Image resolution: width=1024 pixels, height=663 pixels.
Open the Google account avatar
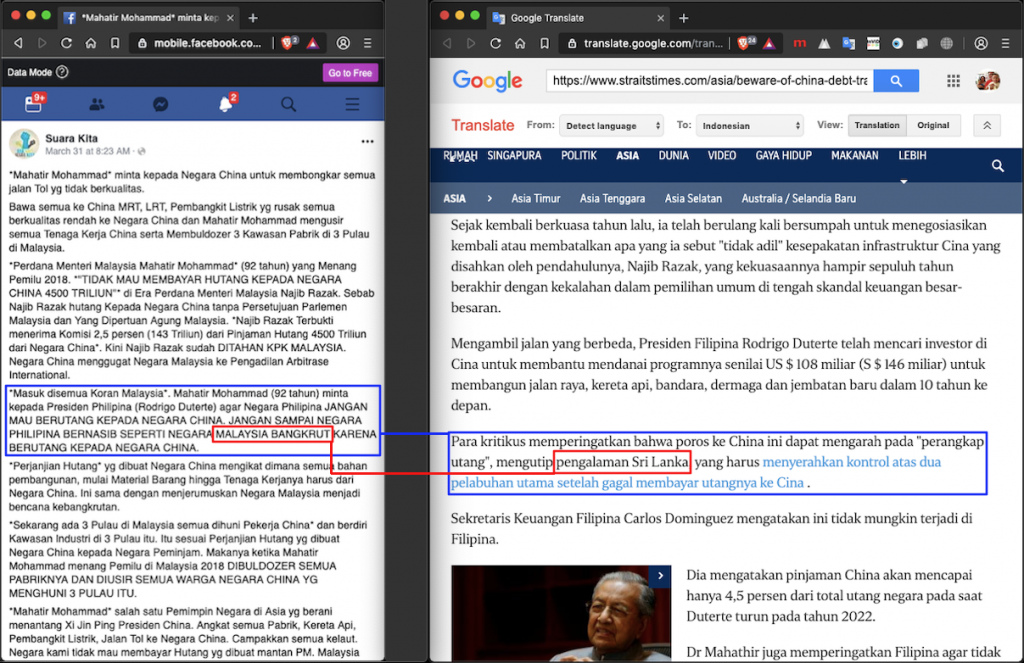pos(988,81)
